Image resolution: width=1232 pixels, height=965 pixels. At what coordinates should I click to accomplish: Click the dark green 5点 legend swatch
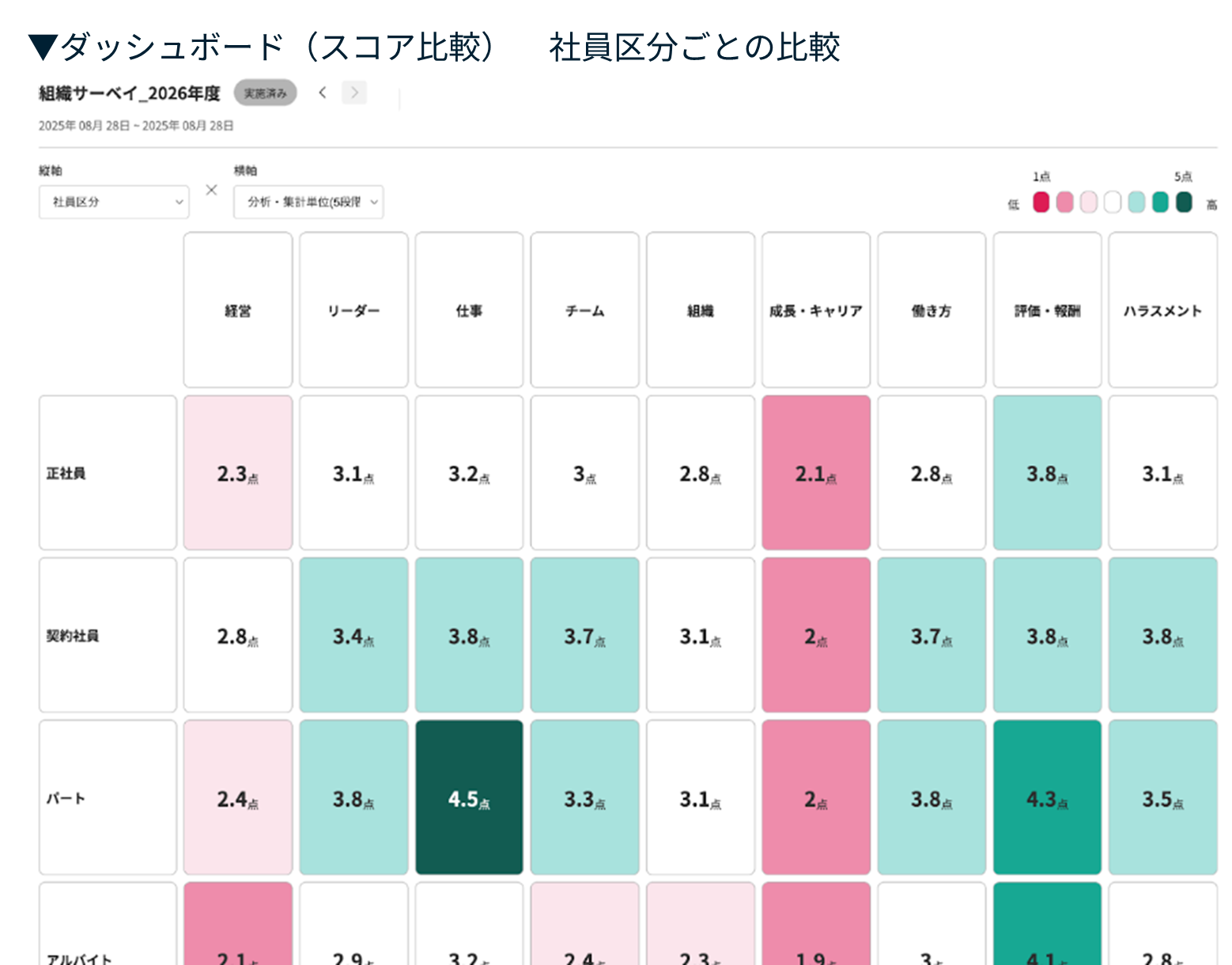[1184, 202]
